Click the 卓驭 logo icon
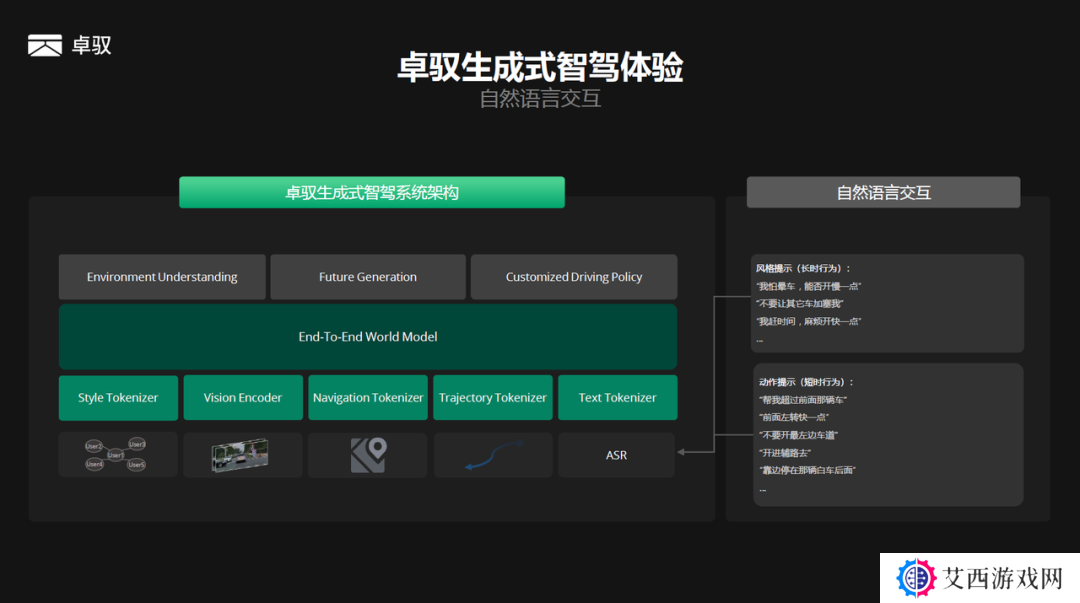Image resolution: width=1080 pixels, height=603 pixels. coord(45,45)
